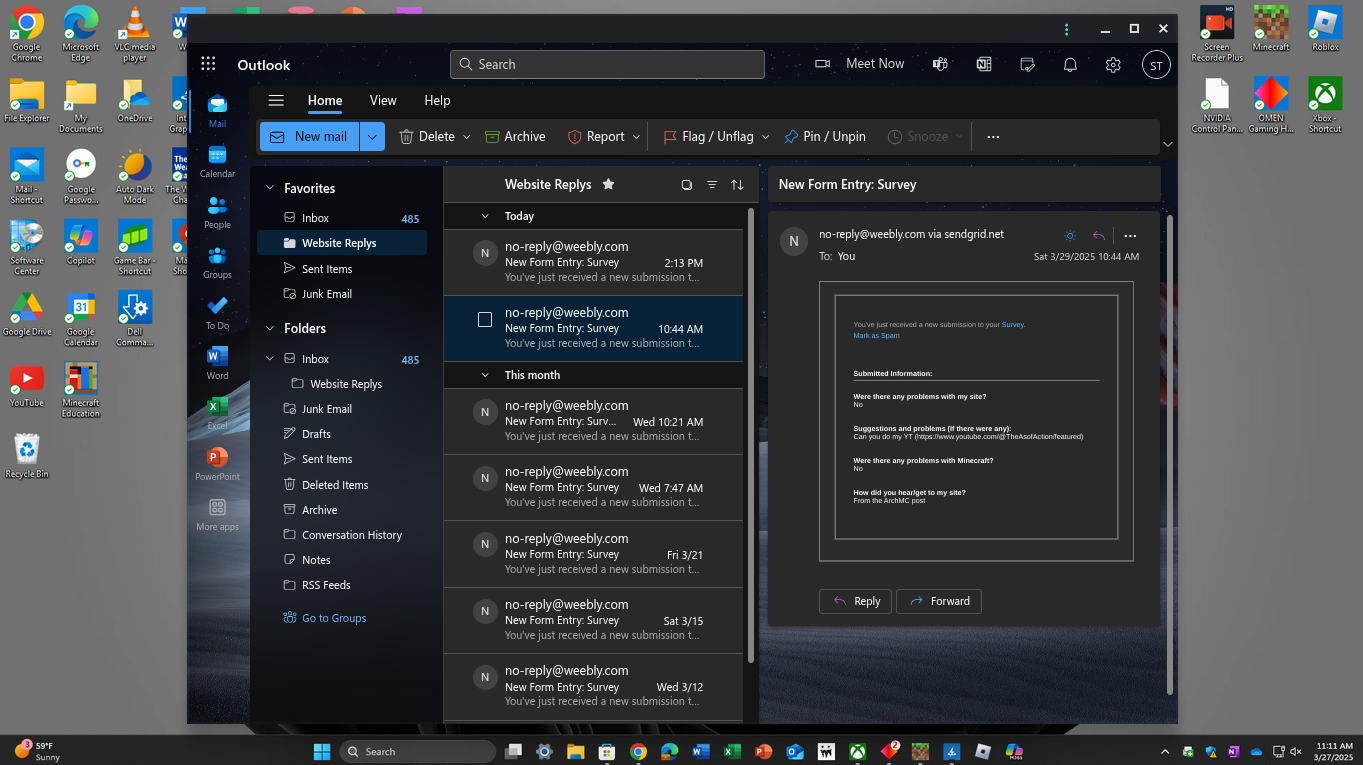The height and width of the screenshot is (765, 1363).
Task: Click the reply arrow icon in message header
Action: pos(1099,236)
